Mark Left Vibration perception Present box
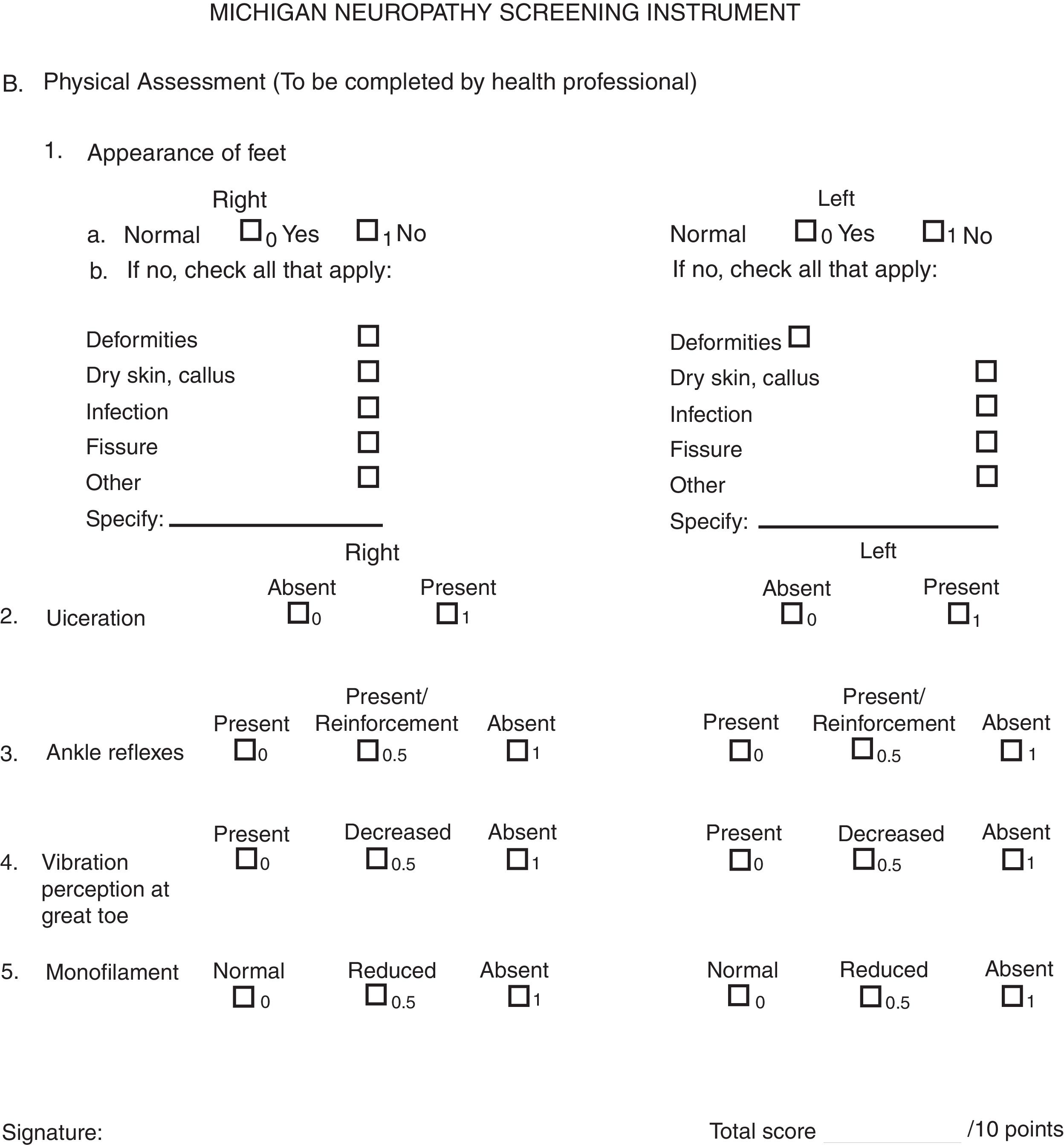Screen dimensions: 1064x1145 click(739, 860)
